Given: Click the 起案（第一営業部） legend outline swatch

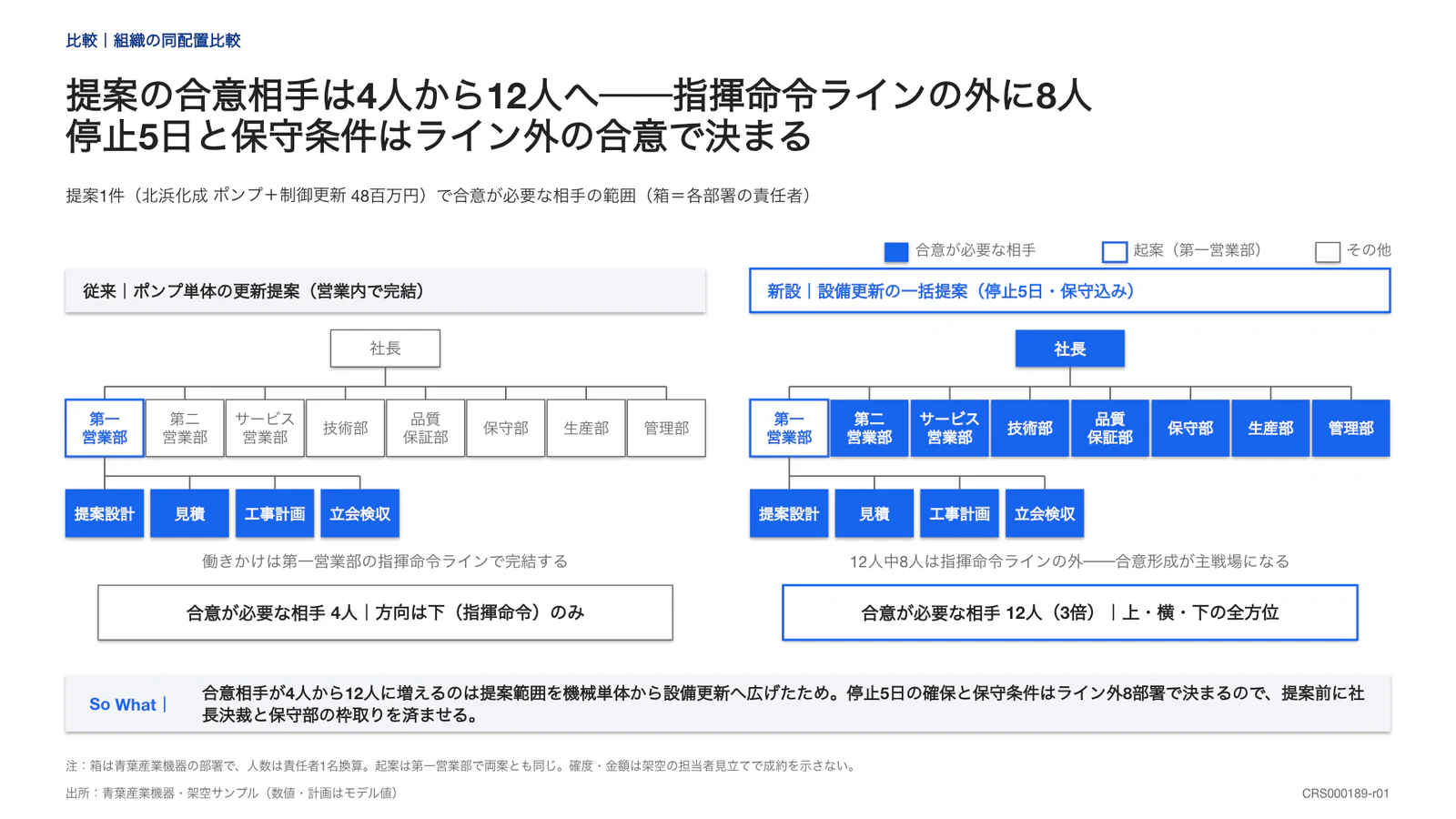Looking at the screenshot, I should (x=1115, y=252).
